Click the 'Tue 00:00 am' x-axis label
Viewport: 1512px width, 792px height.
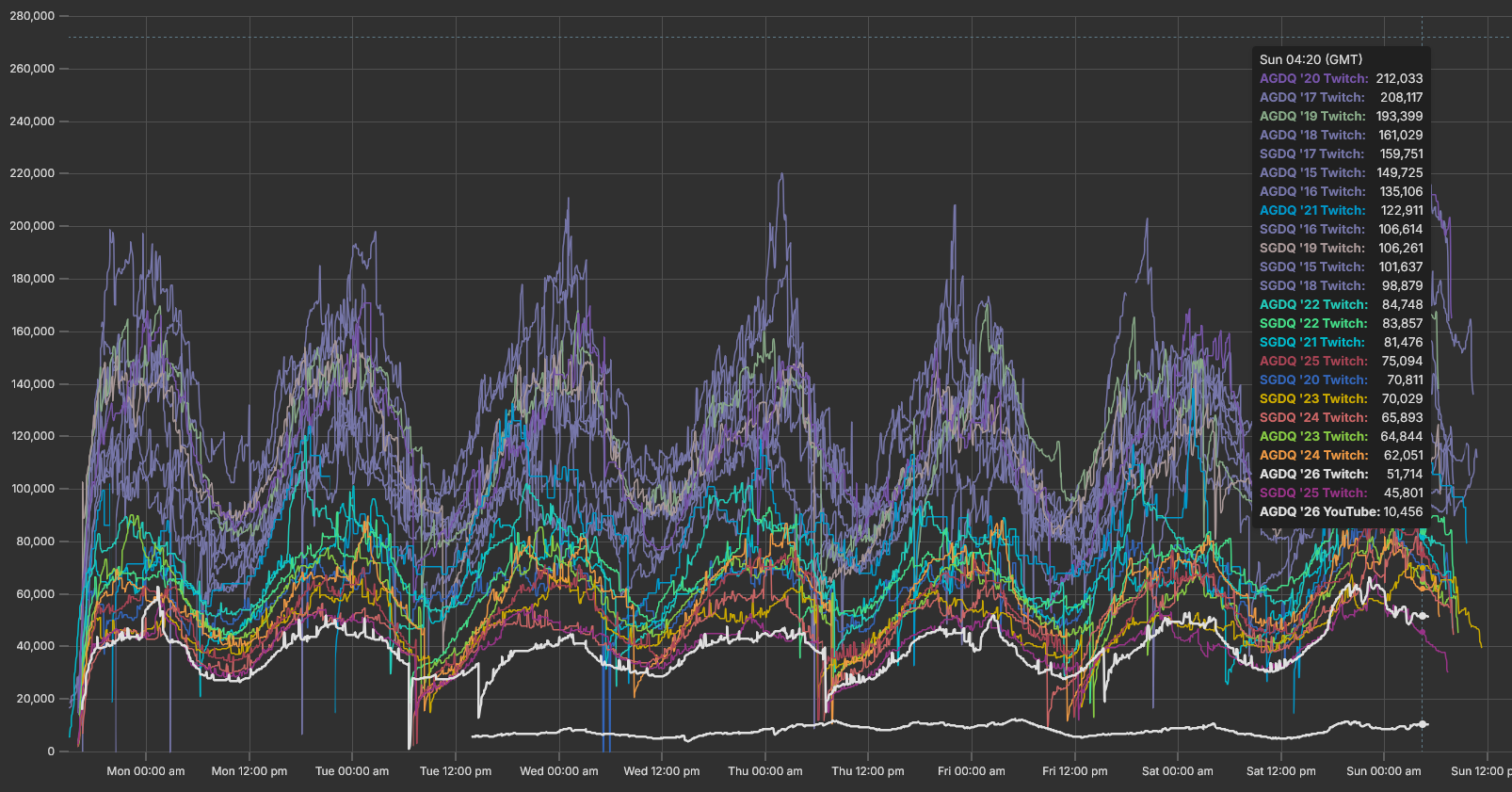tap(352, 771)
